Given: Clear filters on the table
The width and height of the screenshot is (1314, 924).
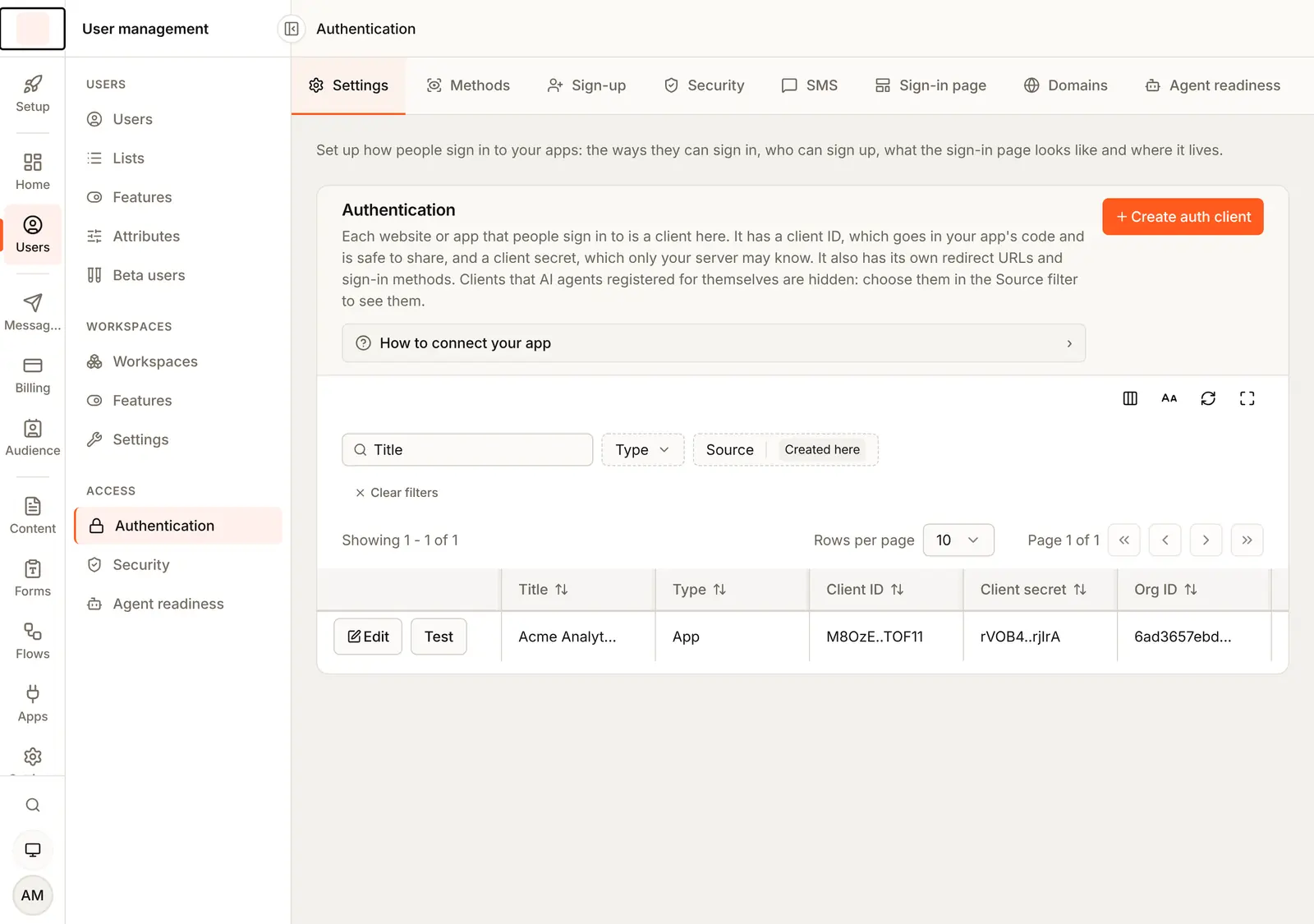Looking at the screenshot, I should click(397, 493).
